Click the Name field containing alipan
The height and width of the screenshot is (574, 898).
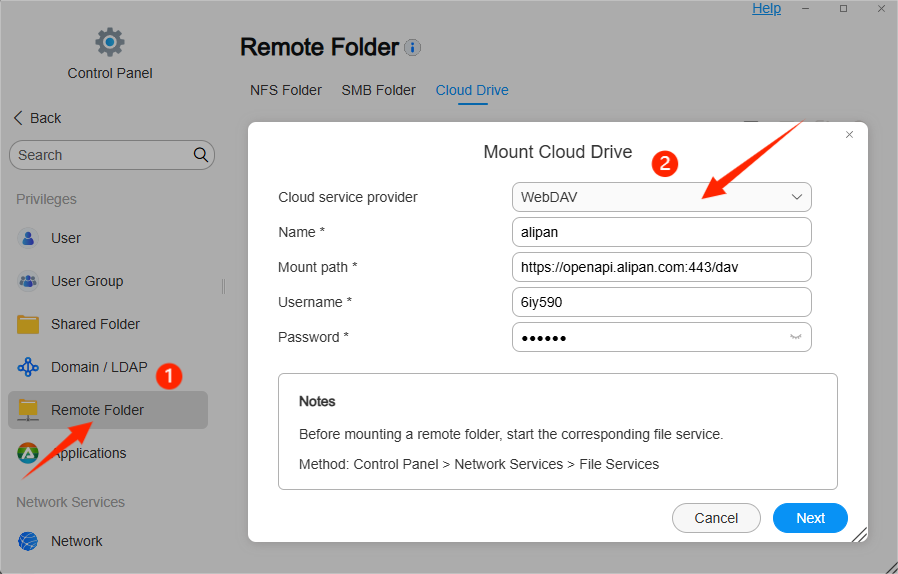click(x=661, y=232)
